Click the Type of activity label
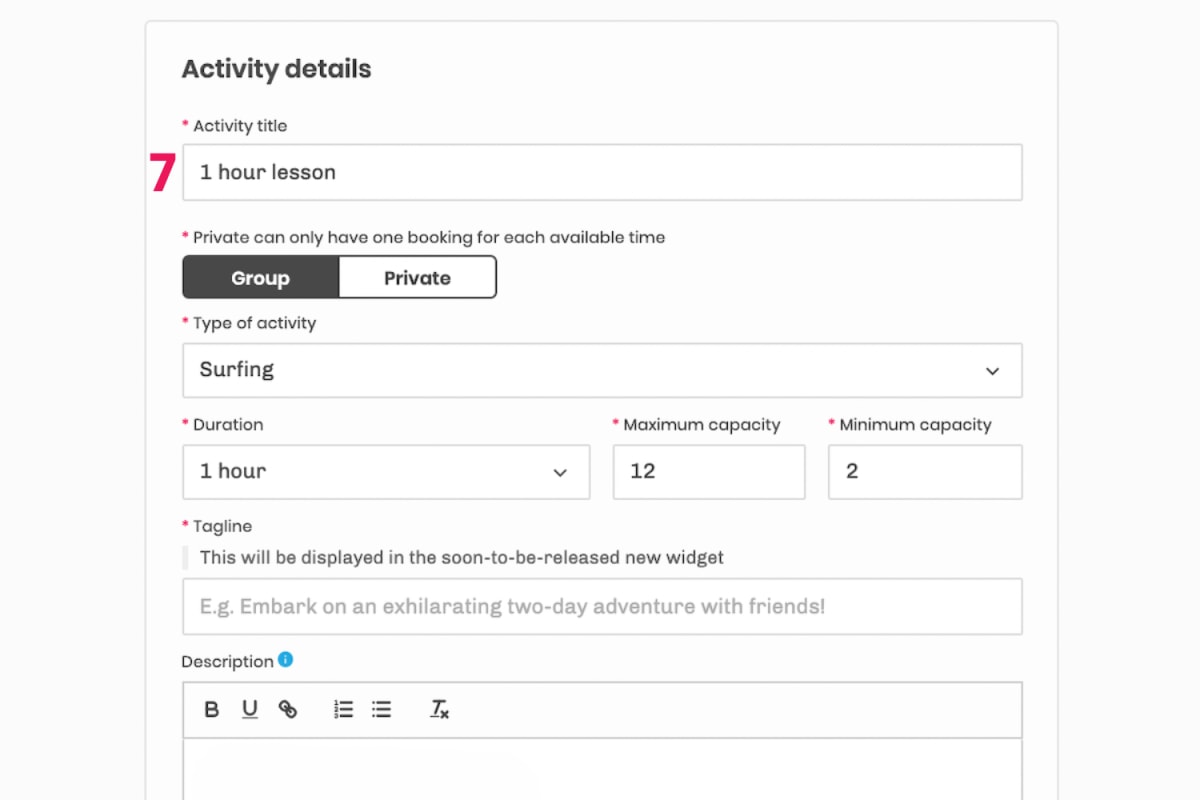 254,323
